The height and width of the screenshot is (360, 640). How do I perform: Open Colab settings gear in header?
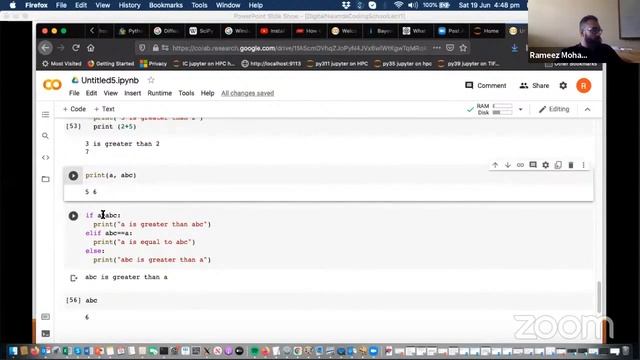click(563, 85)
